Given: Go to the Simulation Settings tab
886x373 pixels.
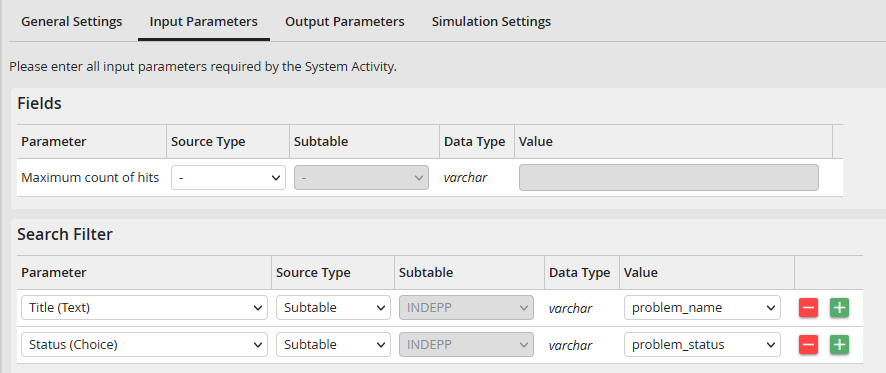Looking at the screenshot, I should 491,21.
